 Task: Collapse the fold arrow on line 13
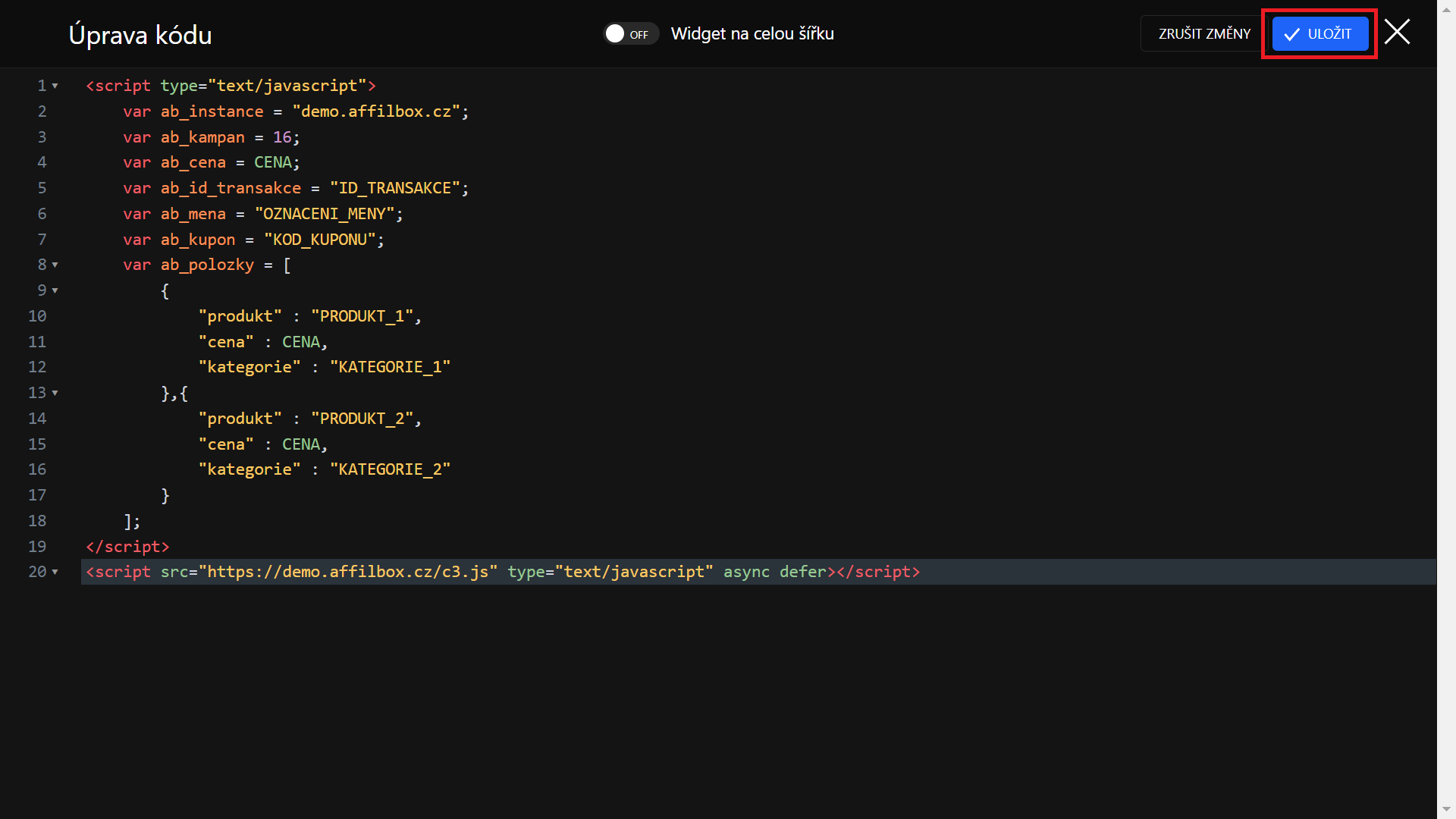(55, 394)
